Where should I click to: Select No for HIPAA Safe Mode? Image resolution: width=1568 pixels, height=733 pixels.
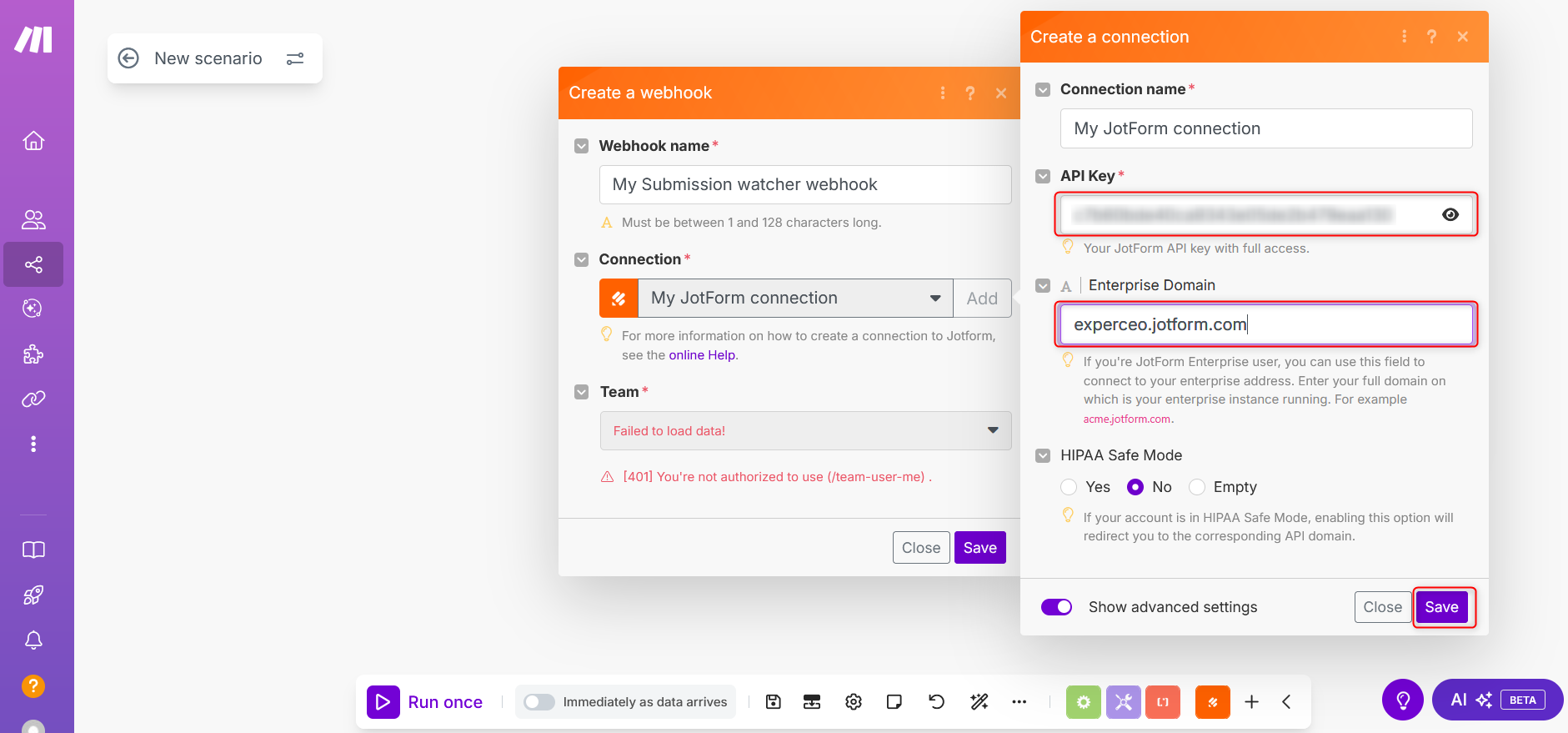[x=1135, y=487]
